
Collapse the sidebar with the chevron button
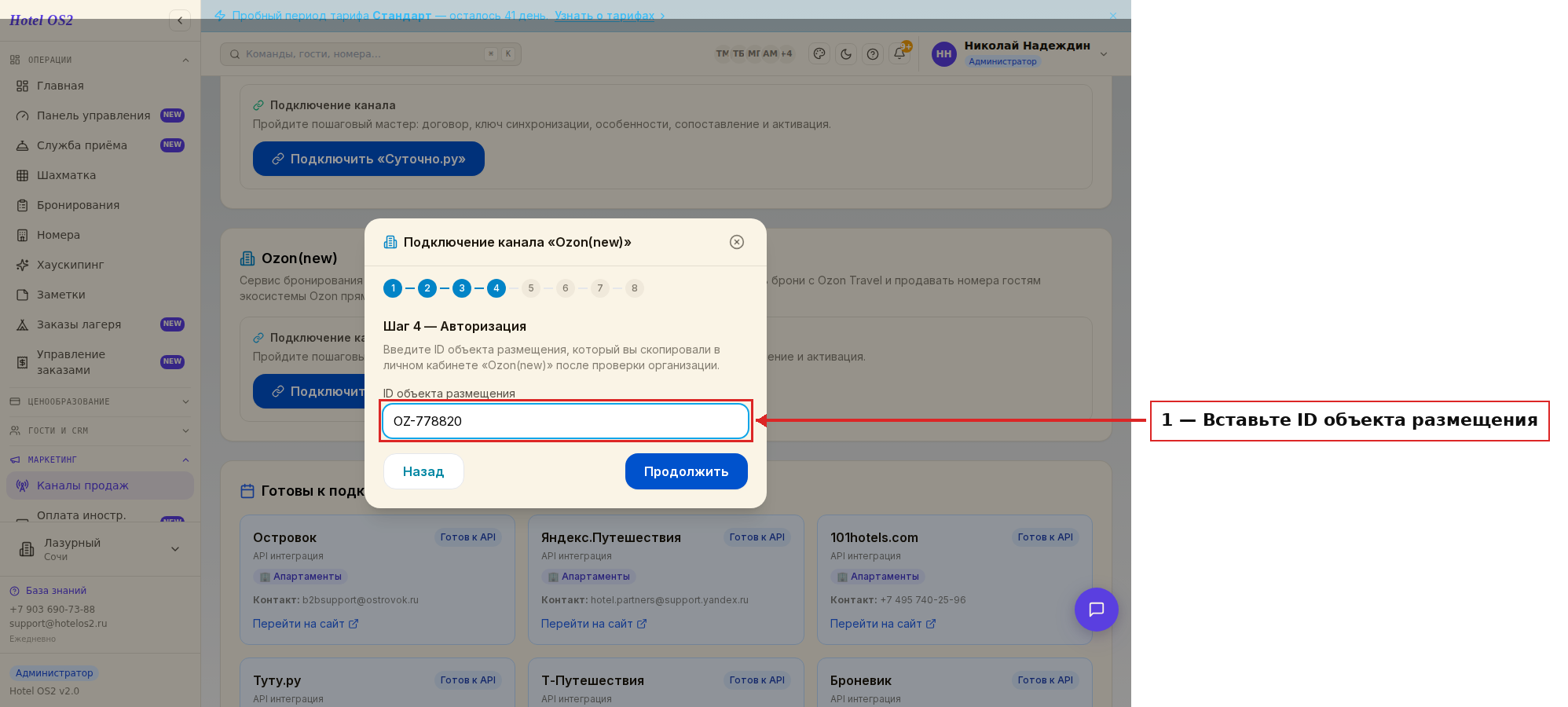pyautogui.click(x=180, y=20)
